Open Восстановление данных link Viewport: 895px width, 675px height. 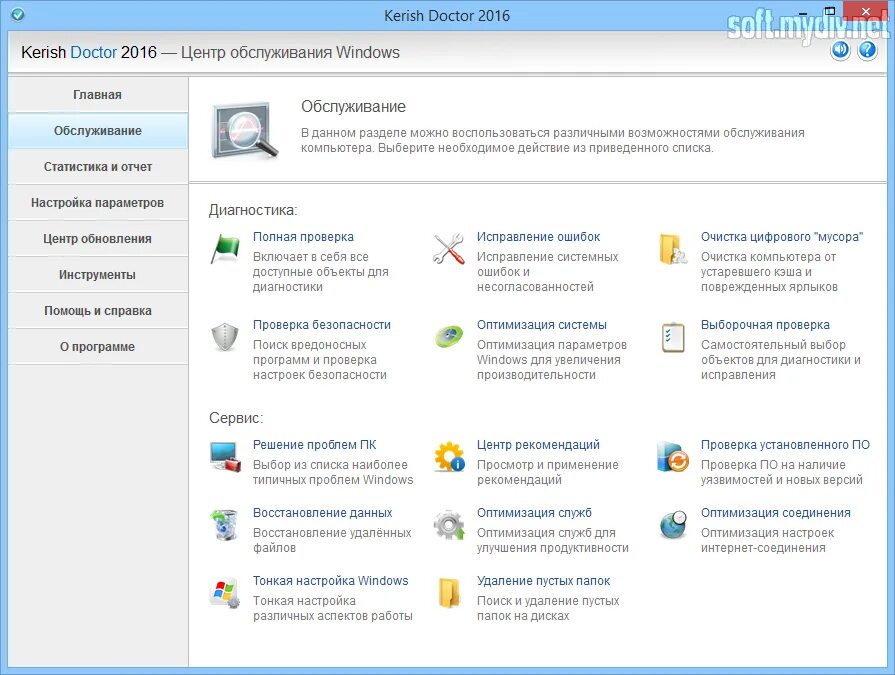322,512
